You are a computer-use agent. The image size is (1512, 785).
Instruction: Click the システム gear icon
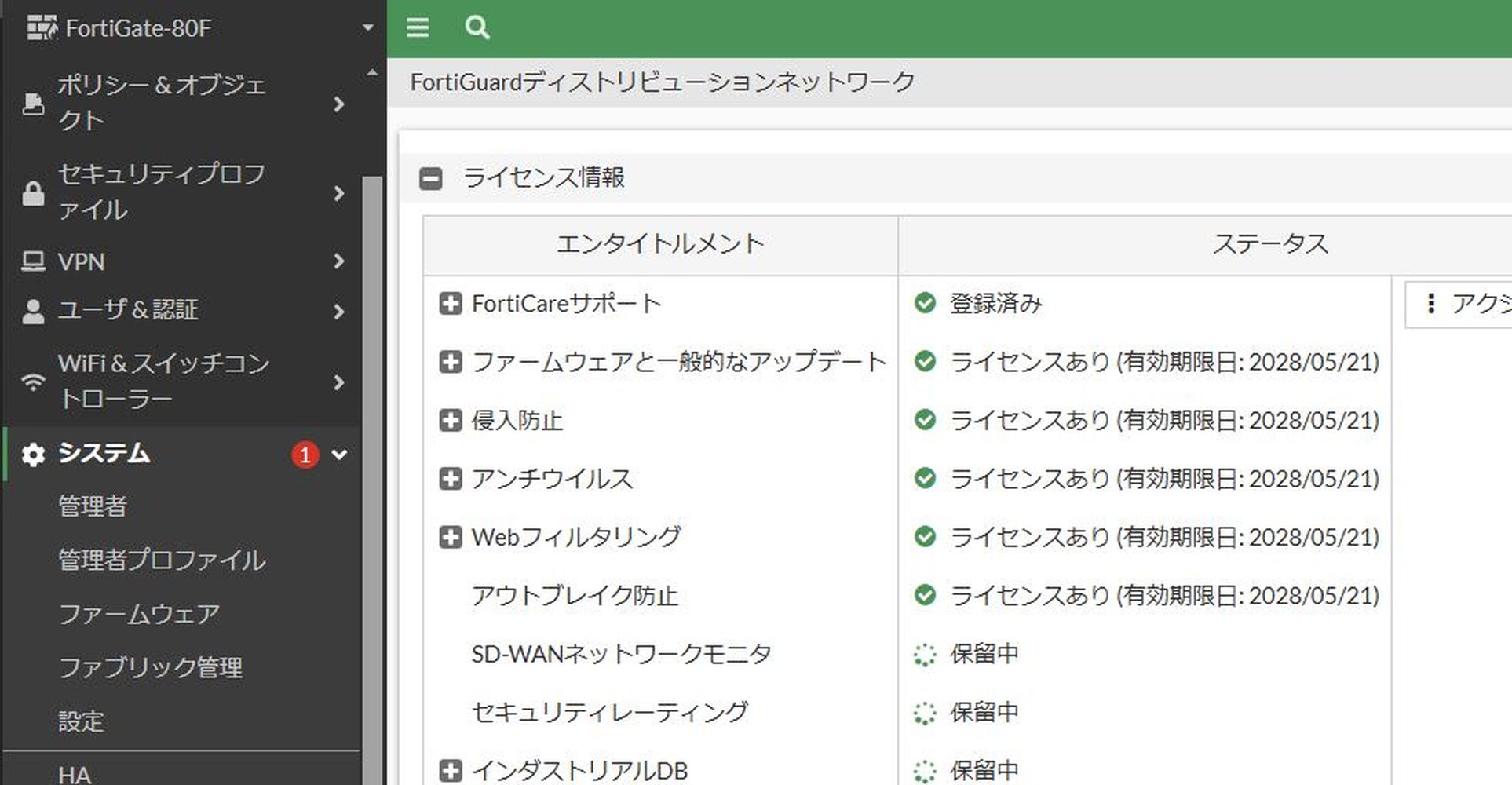[x=33, y=455]
